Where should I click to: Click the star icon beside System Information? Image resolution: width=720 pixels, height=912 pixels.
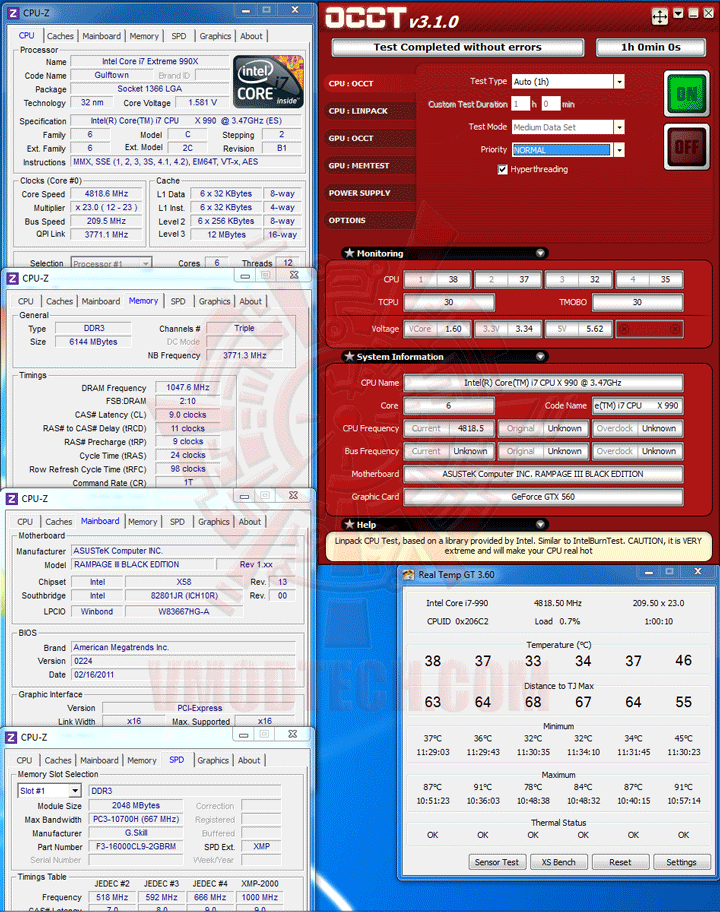click(x=350, y=357)
